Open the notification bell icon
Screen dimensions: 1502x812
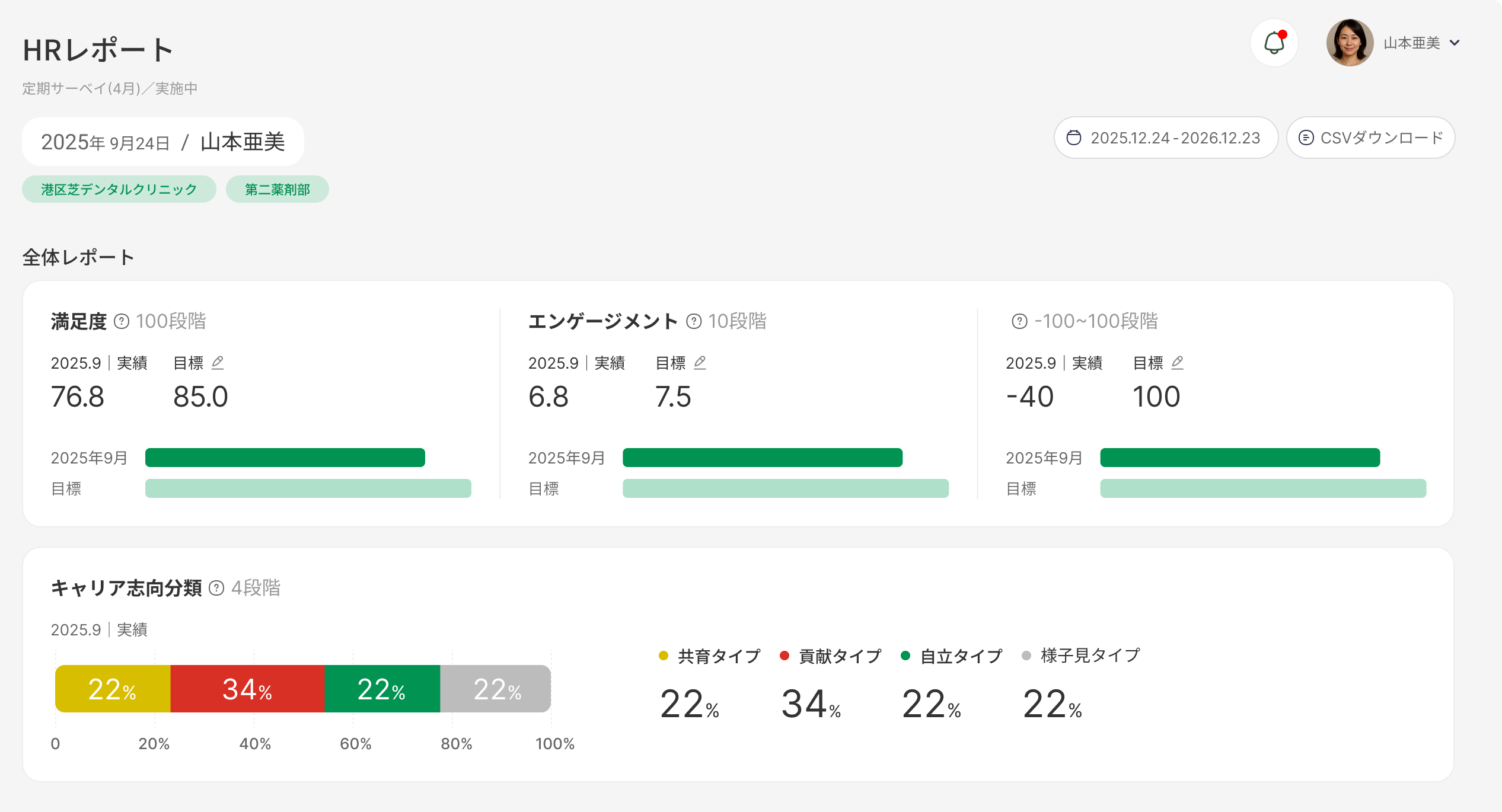tap(1274, 43)
